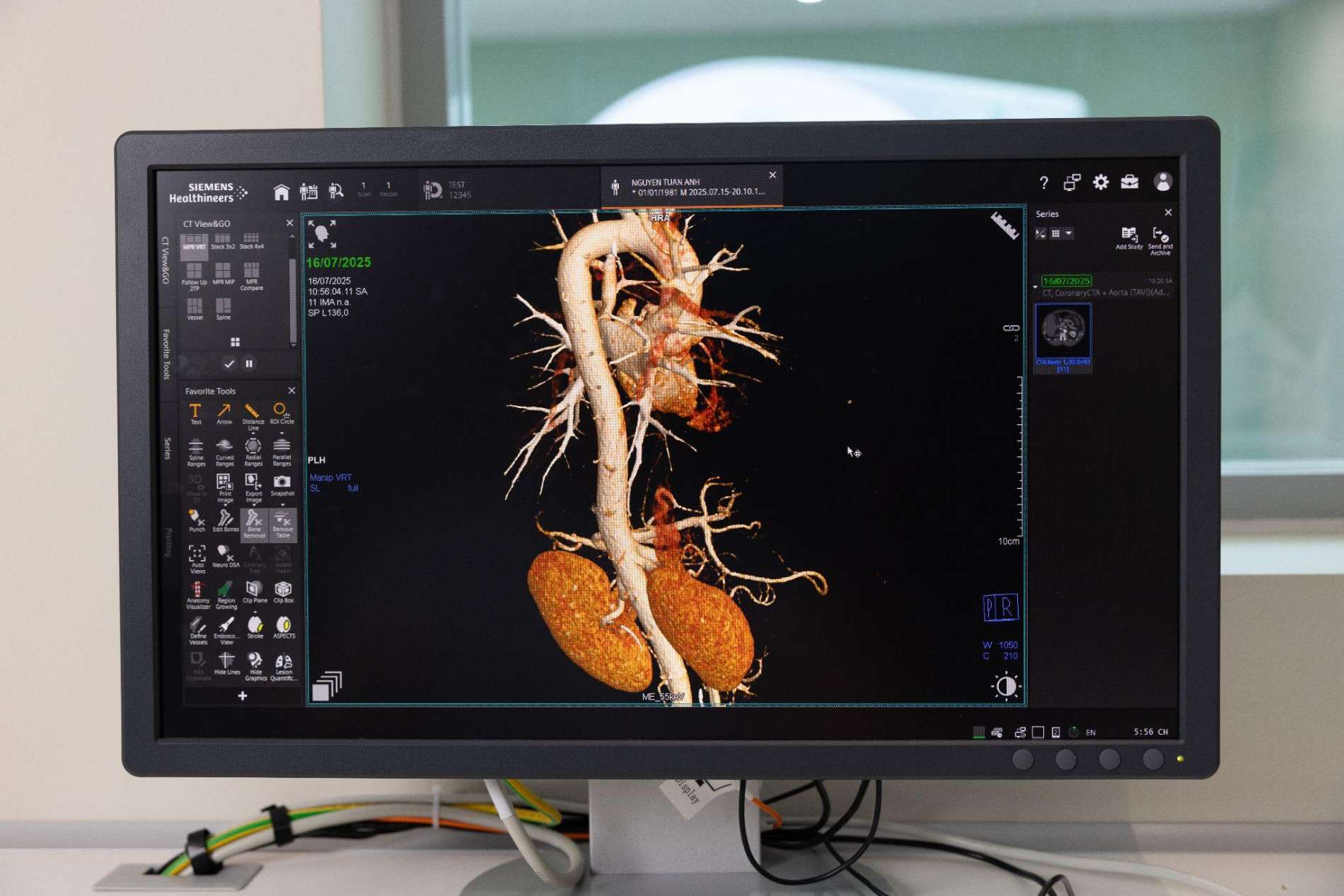Toggle the Remove Table option
This screenshot has width=1344, height=896.
pos(283,522)
